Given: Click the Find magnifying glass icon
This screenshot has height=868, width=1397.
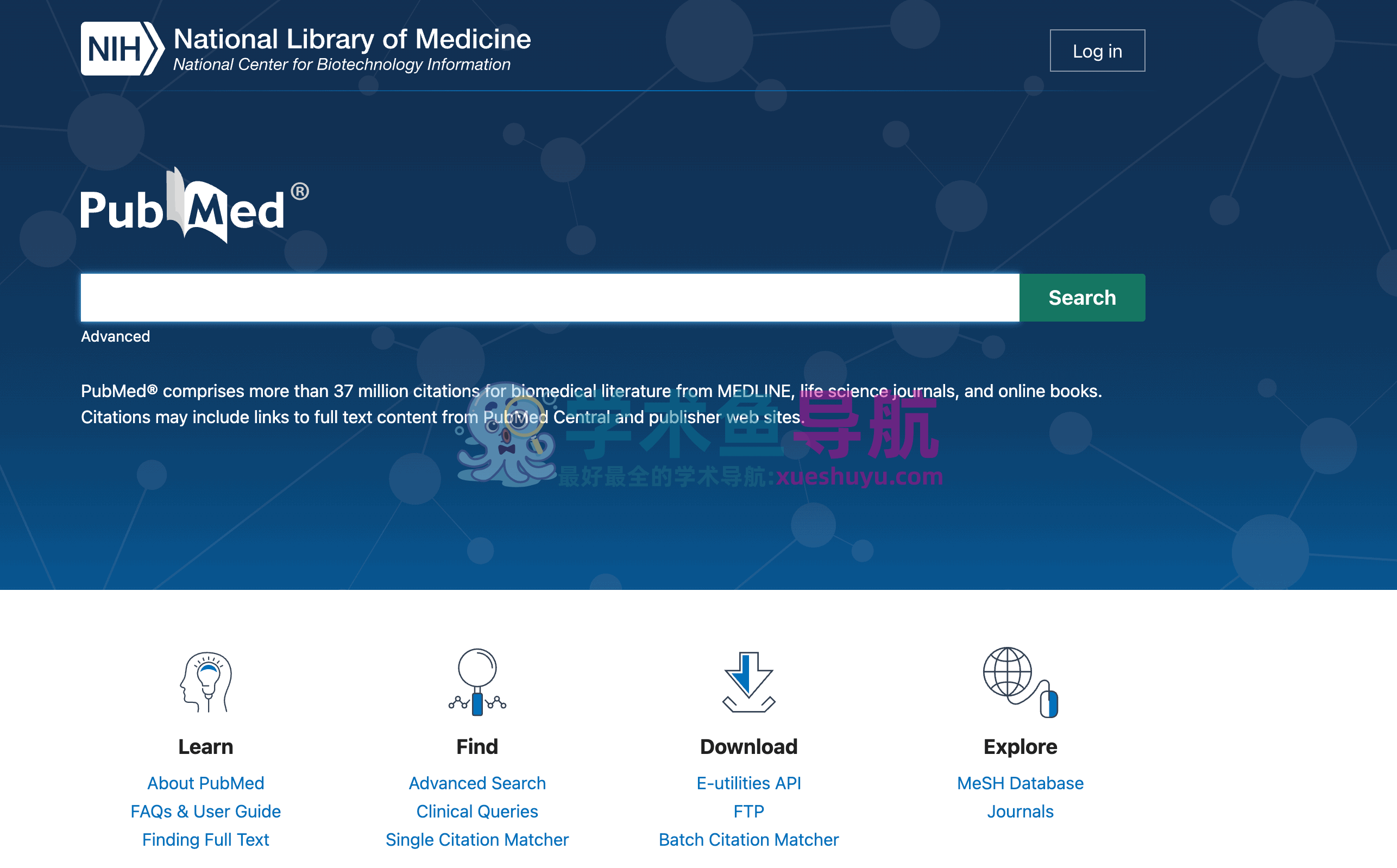Looking at the screenshot, I should [x=477, y=682].
